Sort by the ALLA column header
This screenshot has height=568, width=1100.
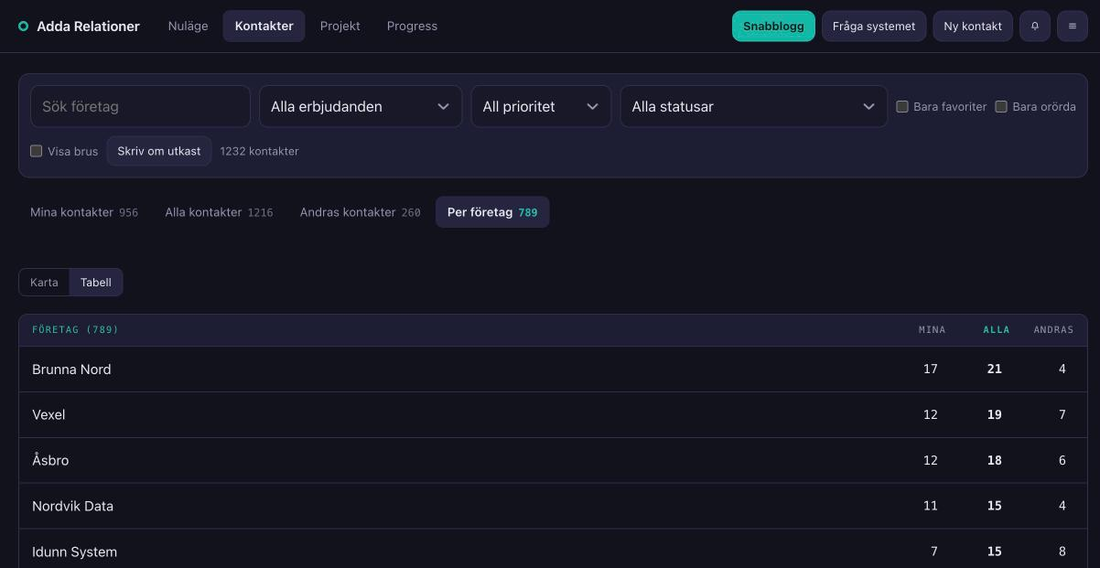996,330
